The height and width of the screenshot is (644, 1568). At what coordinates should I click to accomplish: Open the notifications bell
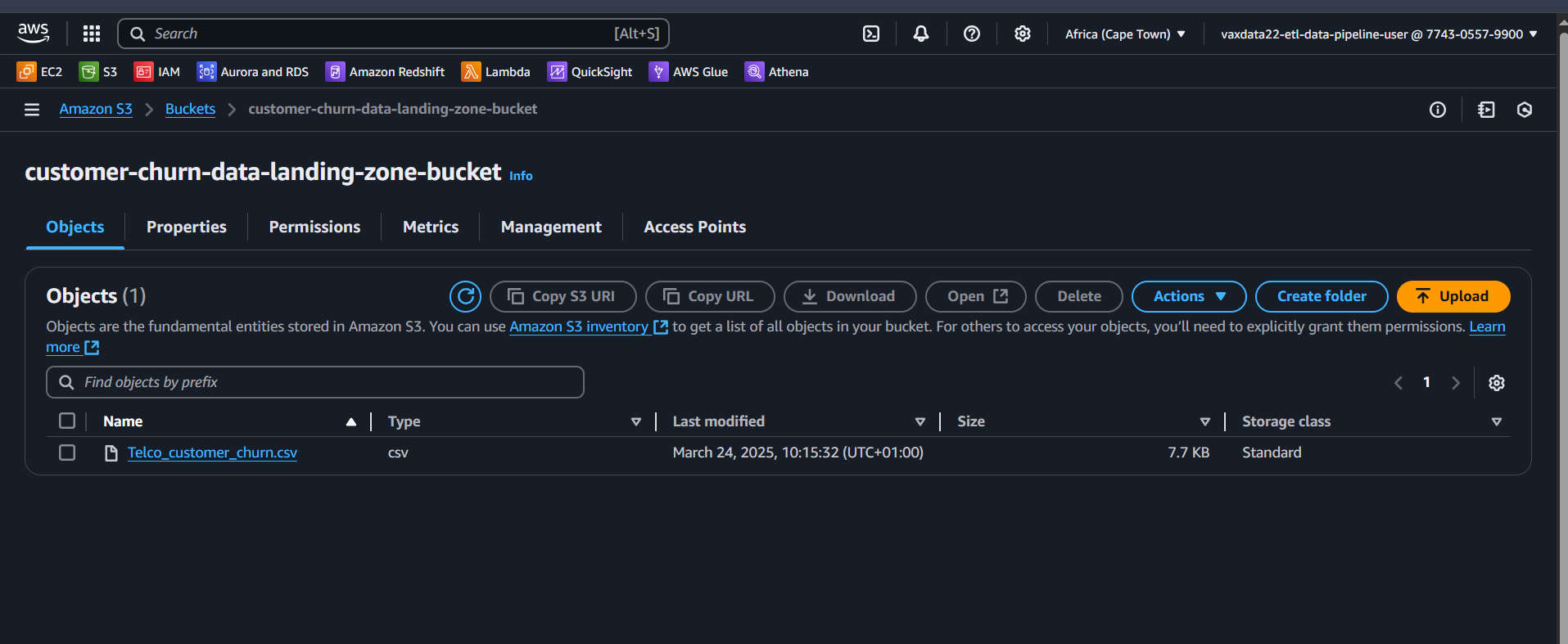tap(921, 34)
